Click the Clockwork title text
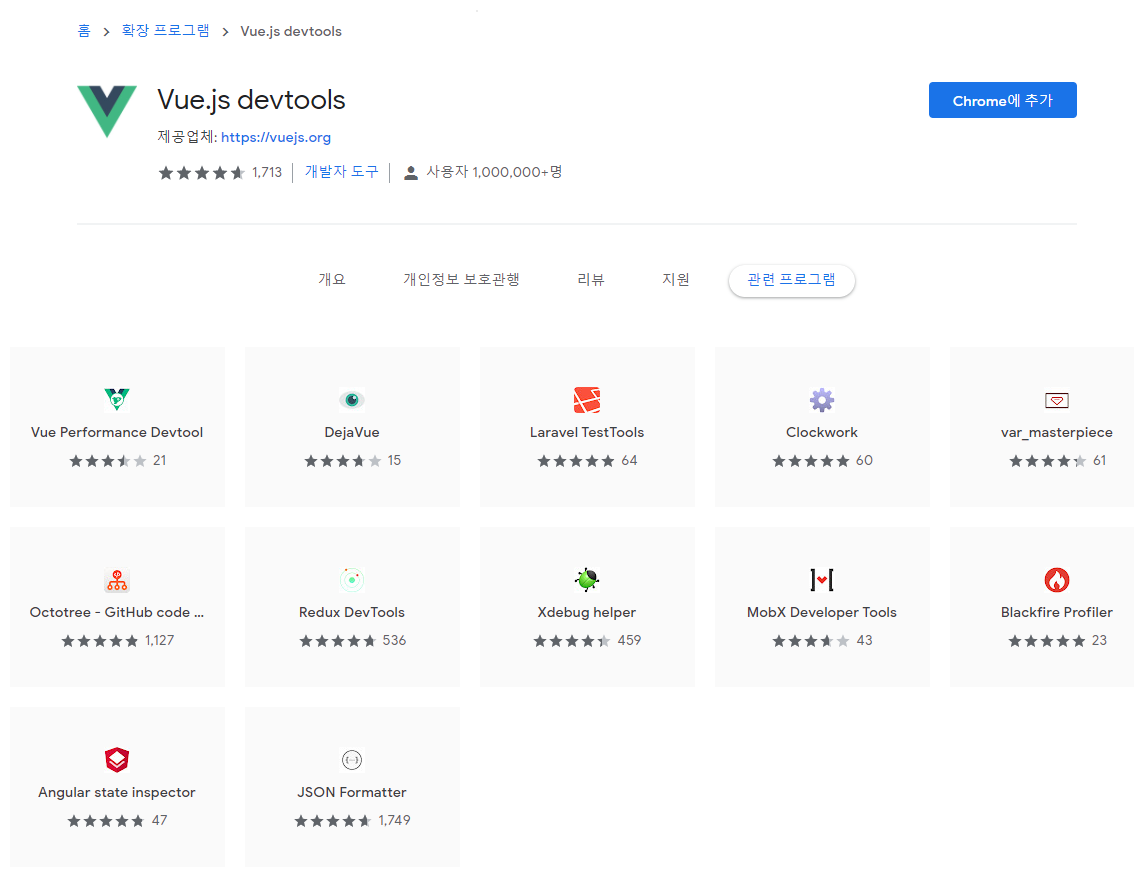This screenshot has width=1134, height=870. (x=822, y=432)
